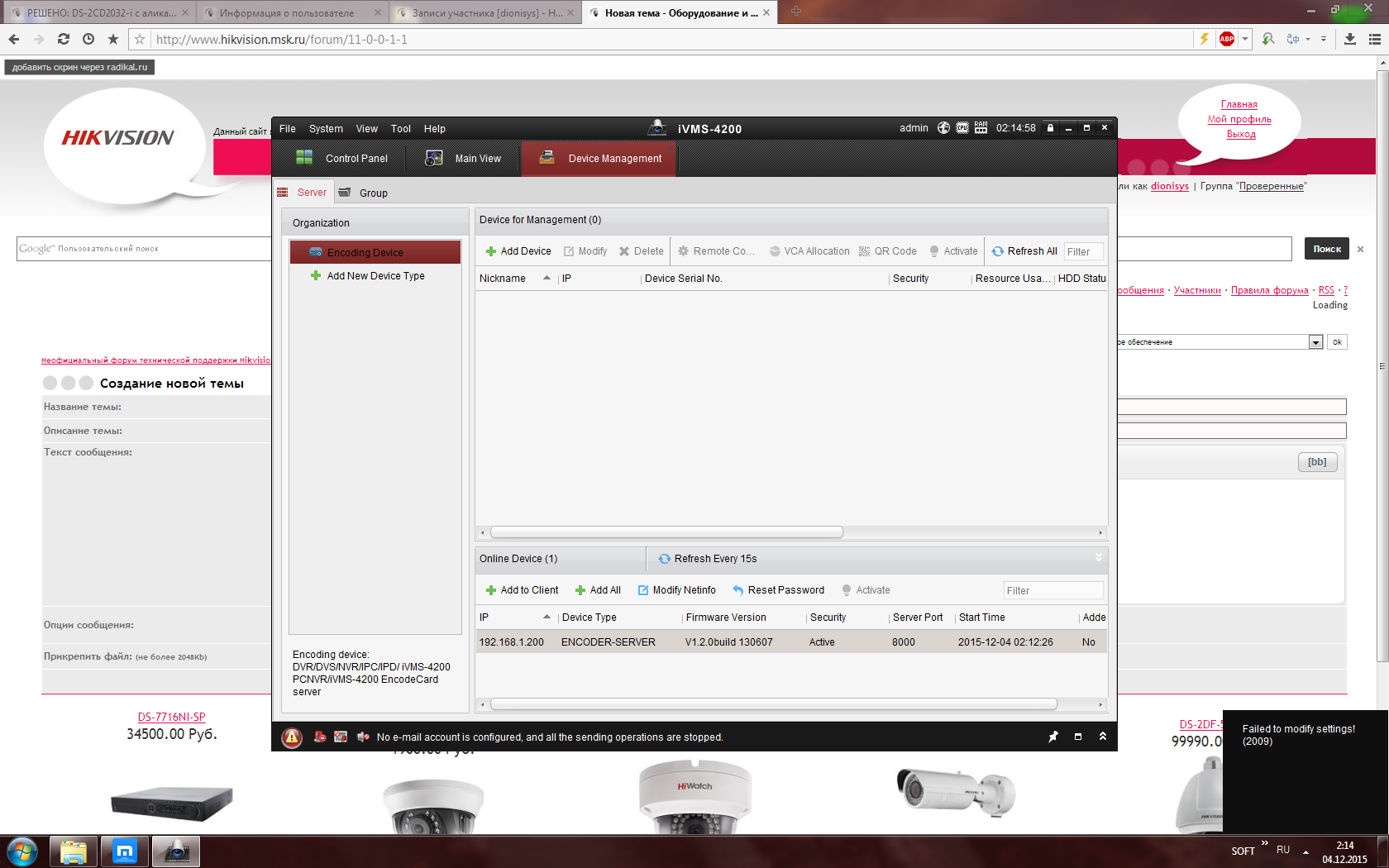Screen dimensions: 1389x868
Task: Click the Поиск search button
Action: click(1327, 249)
